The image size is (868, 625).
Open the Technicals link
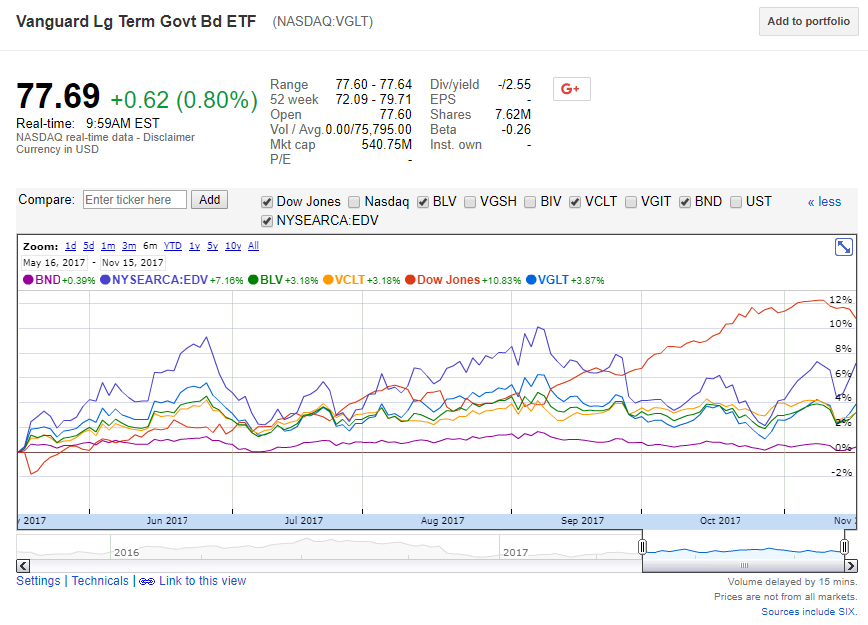pos(100,581)
